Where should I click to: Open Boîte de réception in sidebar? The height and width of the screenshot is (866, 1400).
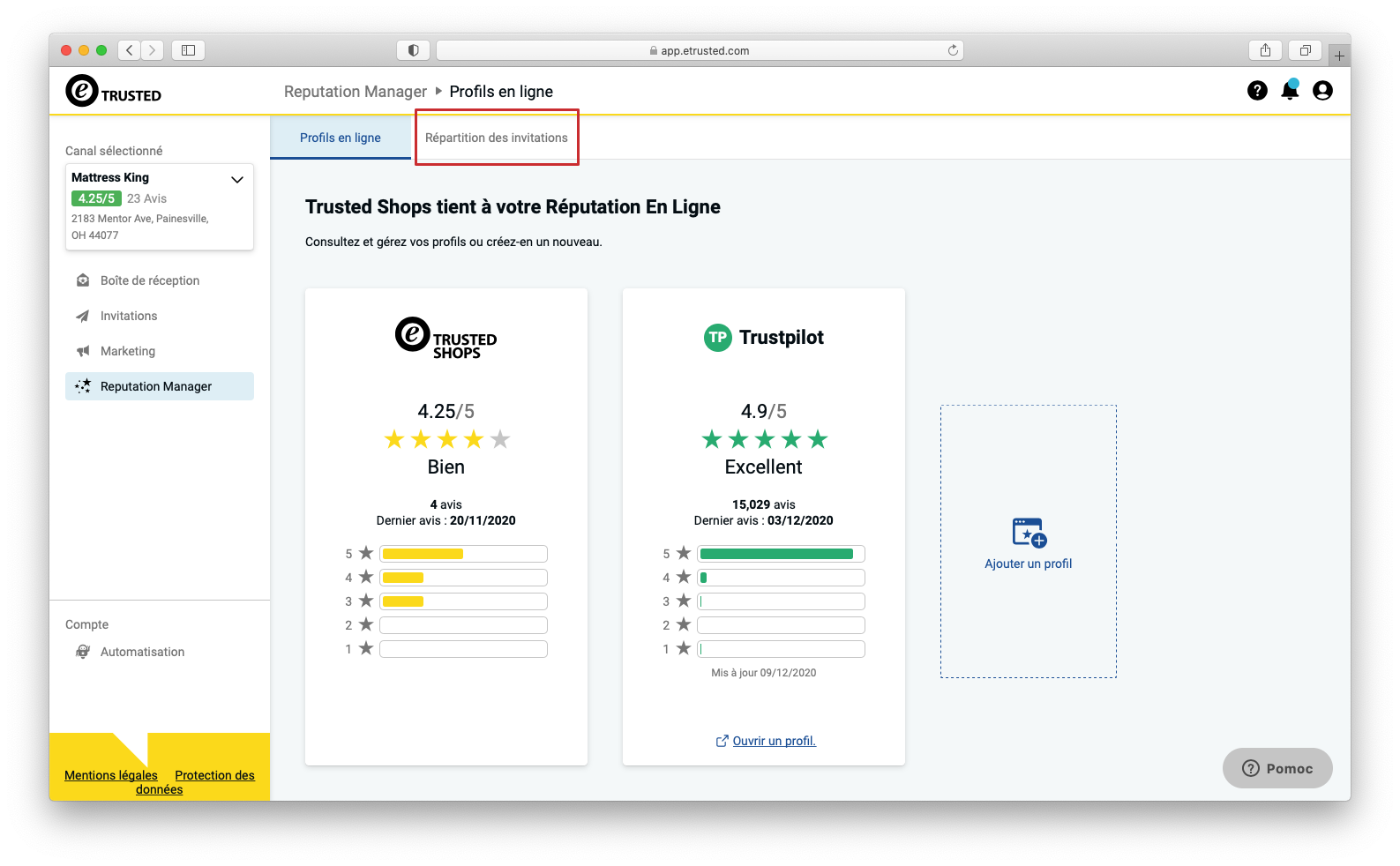click(160, 280)
